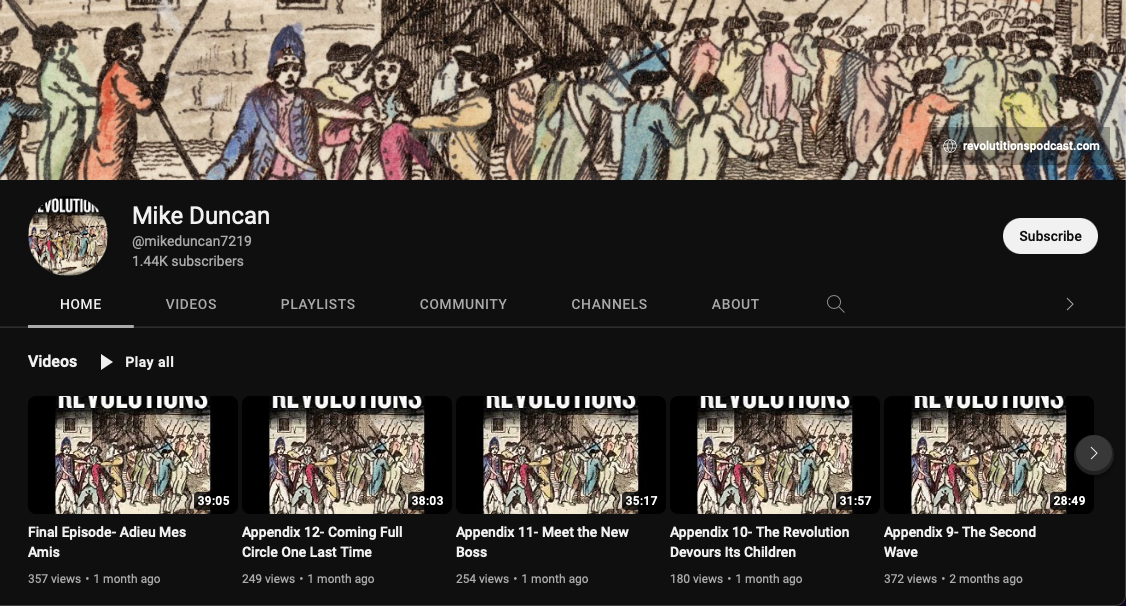Click the 39:05 duration badge

(213, 500)
